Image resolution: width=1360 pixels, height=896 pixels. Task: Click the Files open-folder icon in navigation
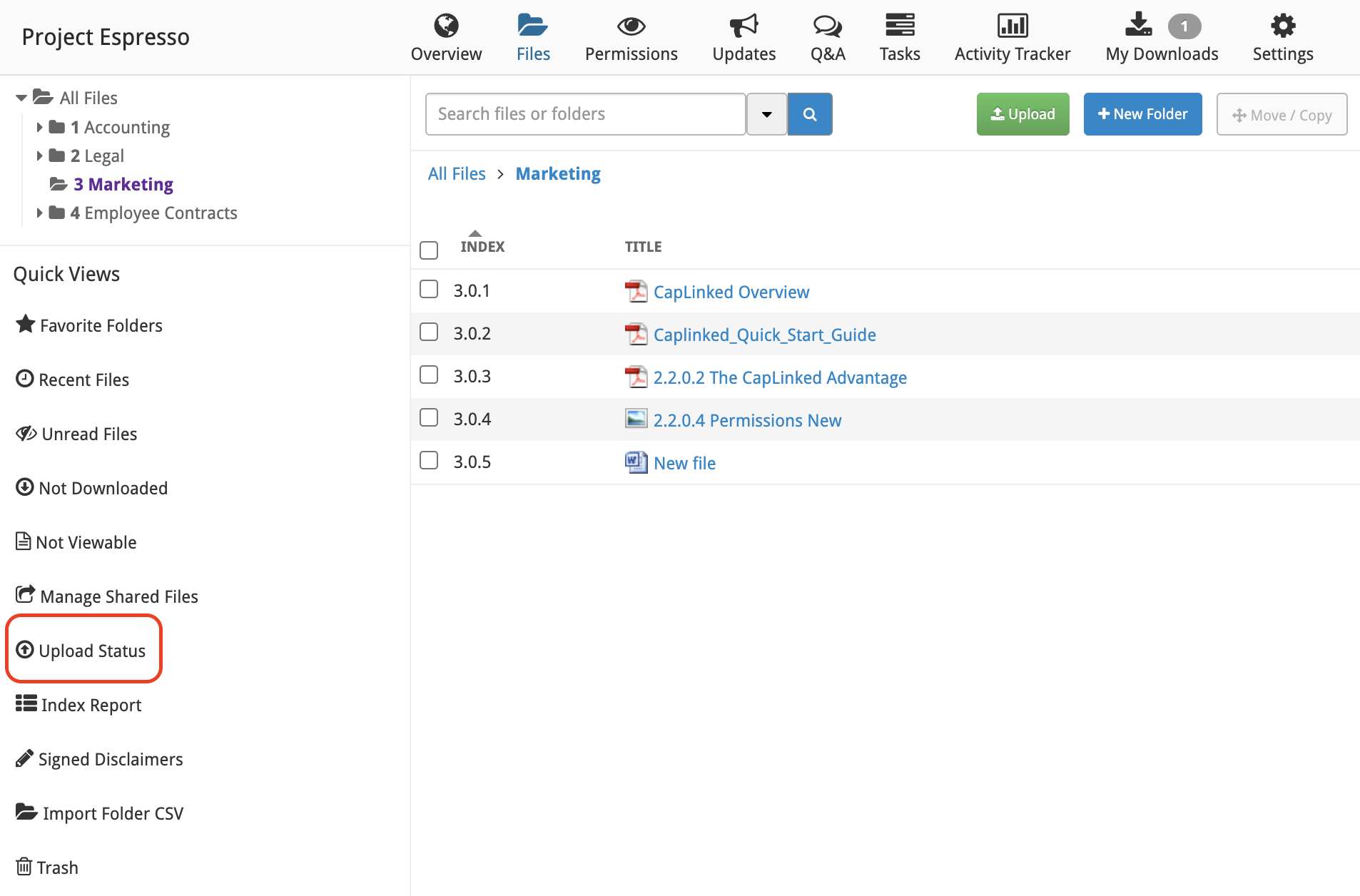(532, 26)
